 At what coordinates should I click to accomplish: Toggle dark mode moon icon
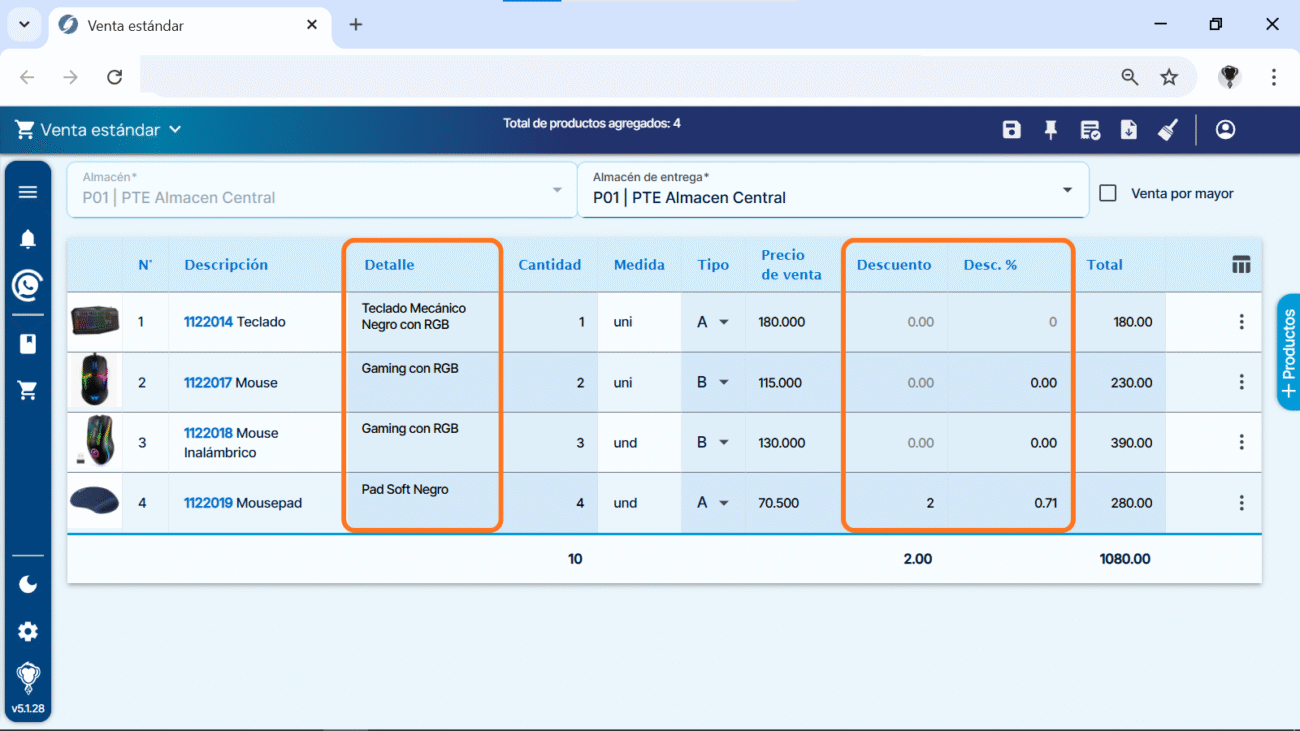pos(28,584)
